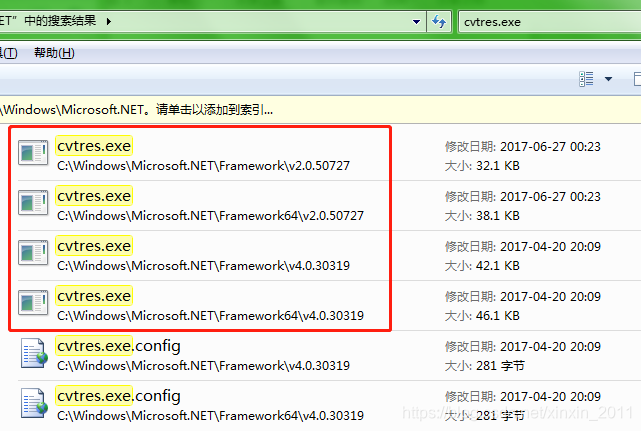Click the yellow index notification bar
The image size is (641, 431).
(x=320, y=110)
